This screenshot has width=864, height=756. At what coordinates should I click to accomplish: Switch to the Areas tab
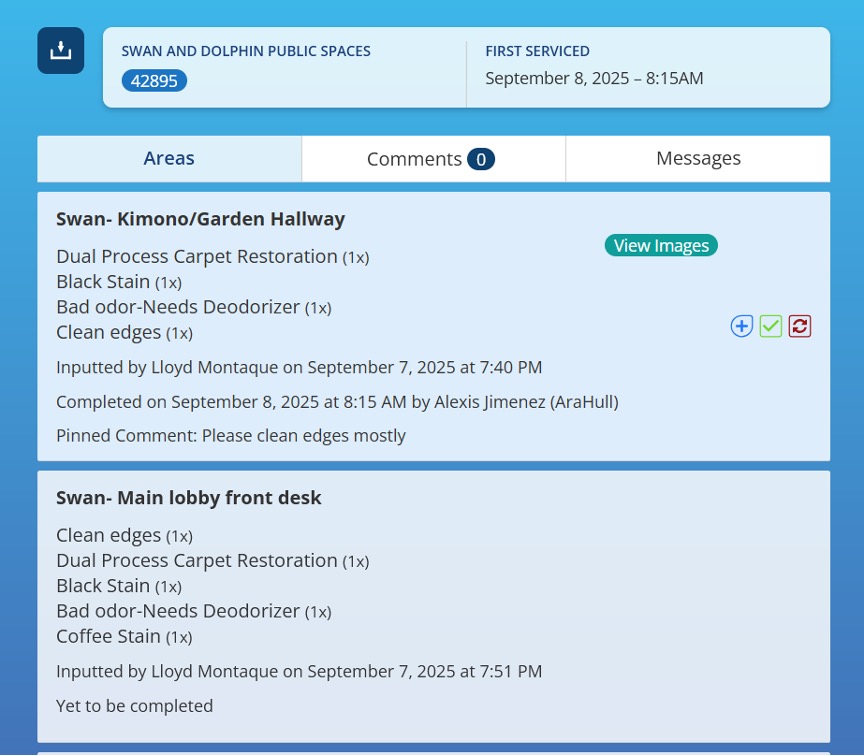[169, 159]
